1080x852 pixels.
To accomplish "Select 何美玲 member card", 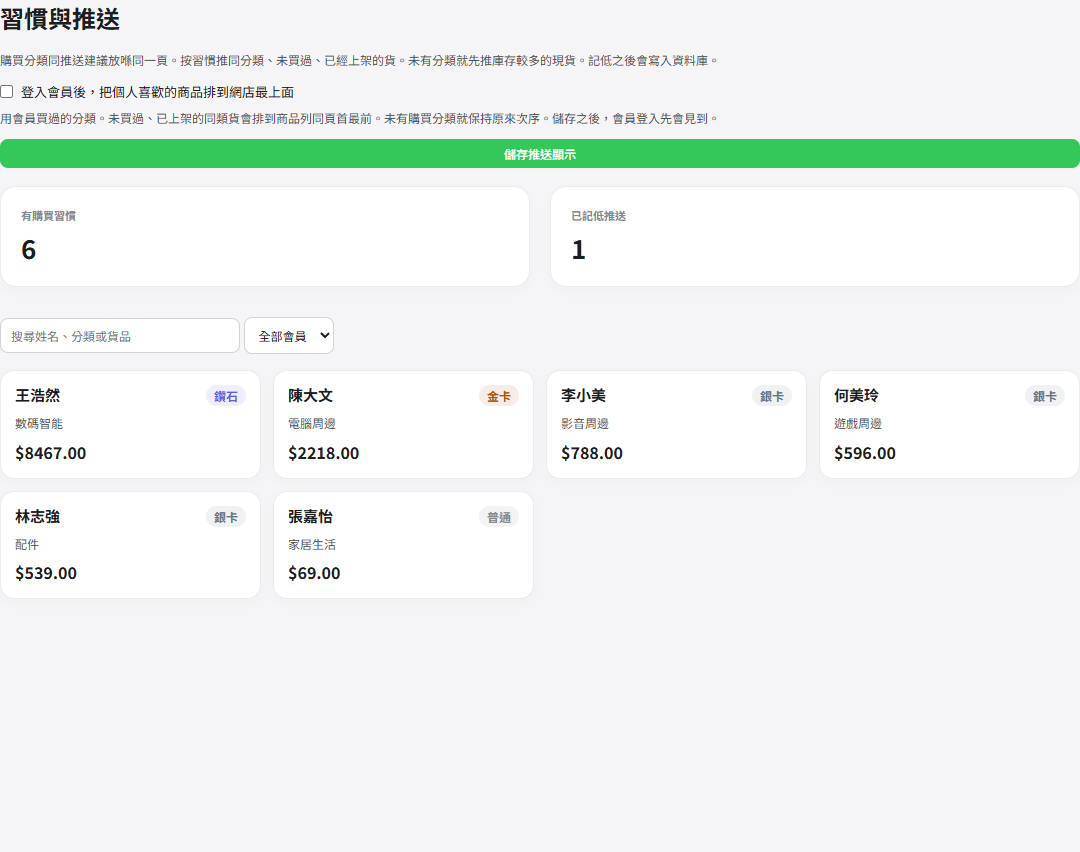I will click(949, 424).
